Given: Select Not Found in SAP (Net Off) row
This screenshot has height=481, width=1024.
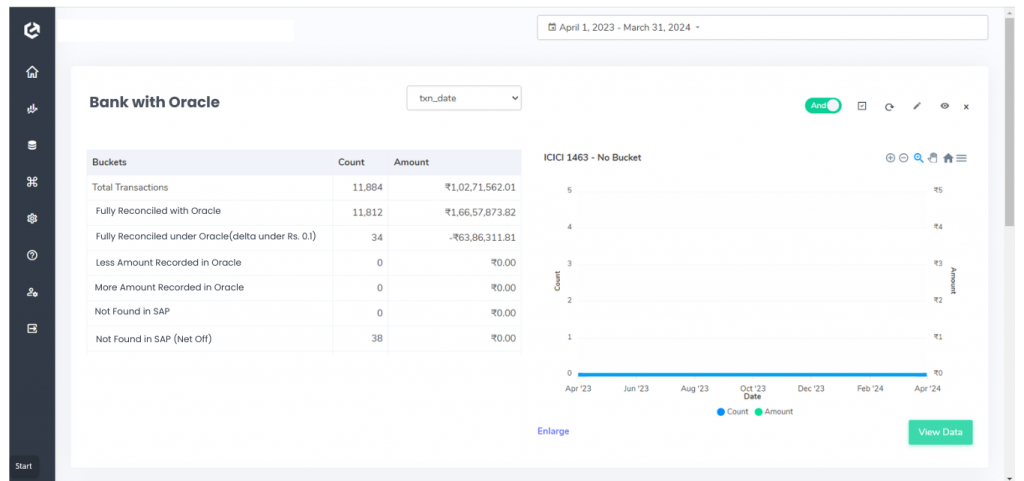Looking at the screenshot, I should (304, 339).
